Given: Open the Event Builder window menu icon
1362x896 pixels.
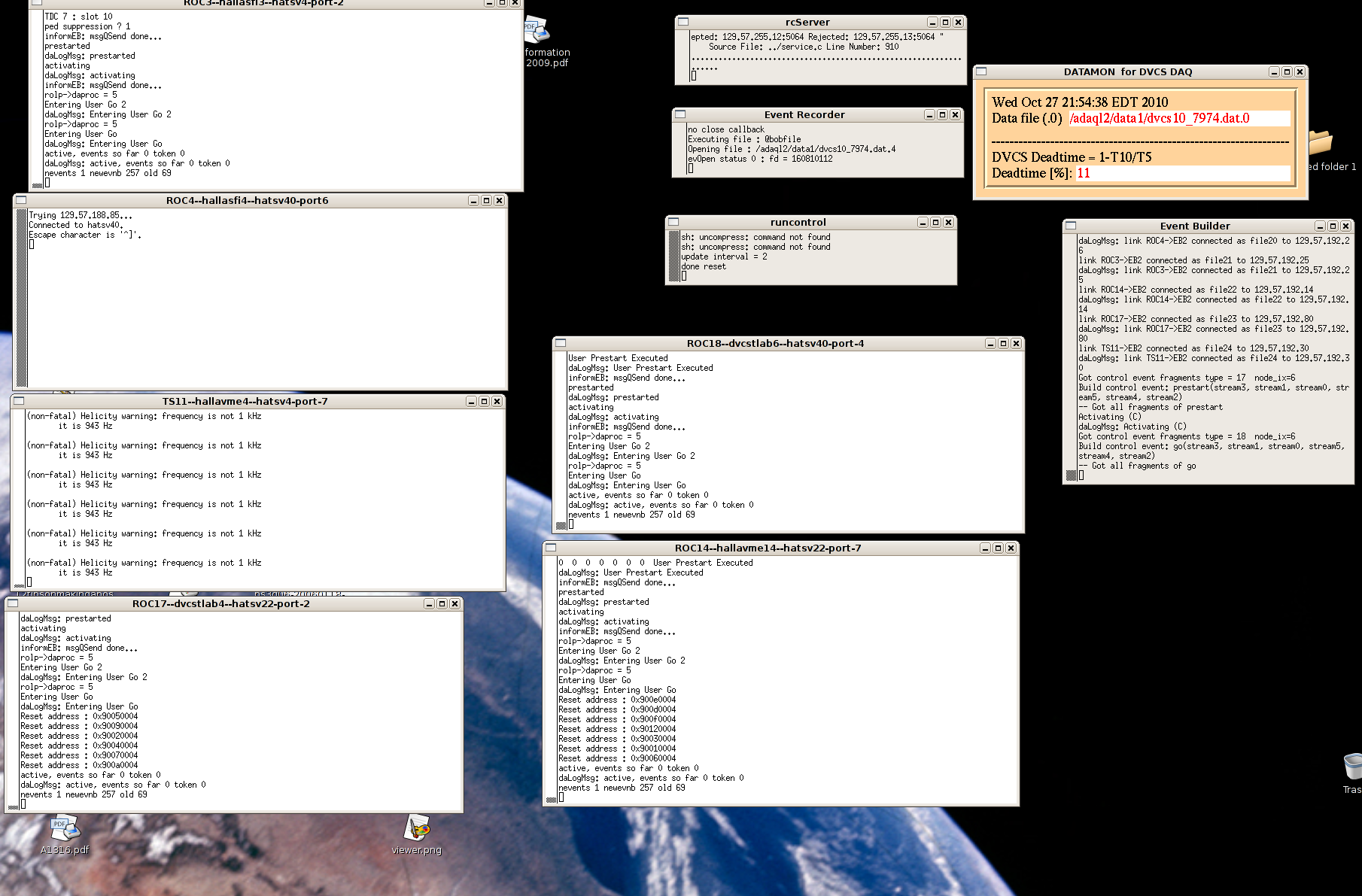Looking at the screenshot, I should tap(1071, 226).
